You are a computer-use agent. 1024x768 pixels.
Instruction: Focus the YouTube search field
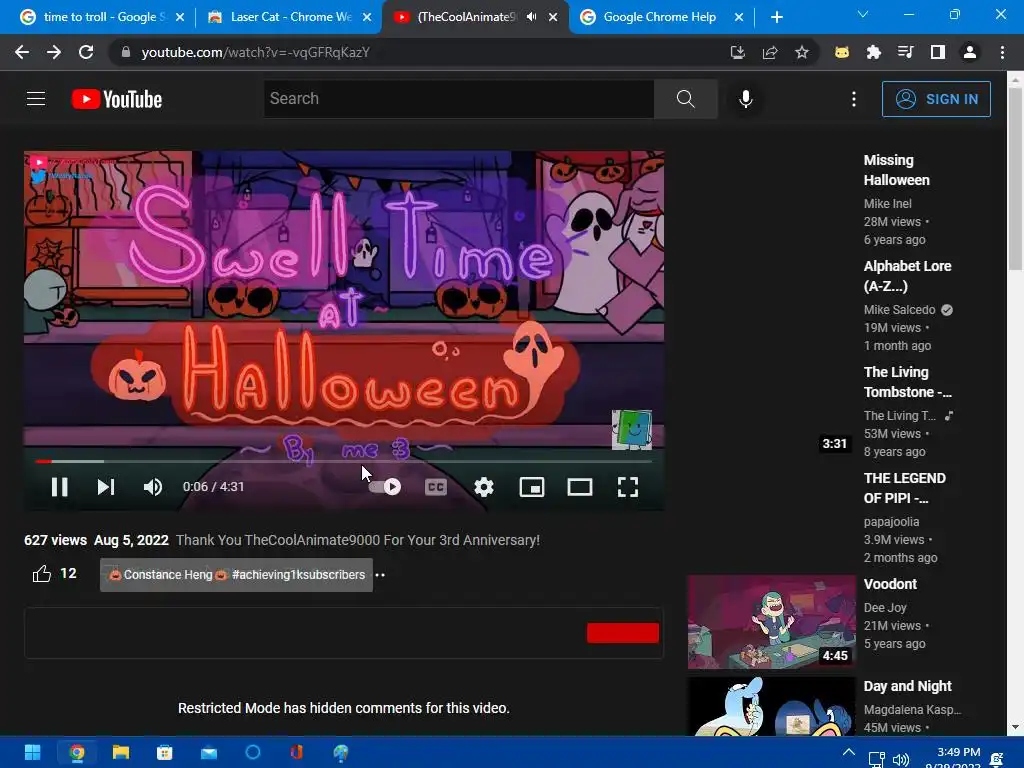[458, 99]
